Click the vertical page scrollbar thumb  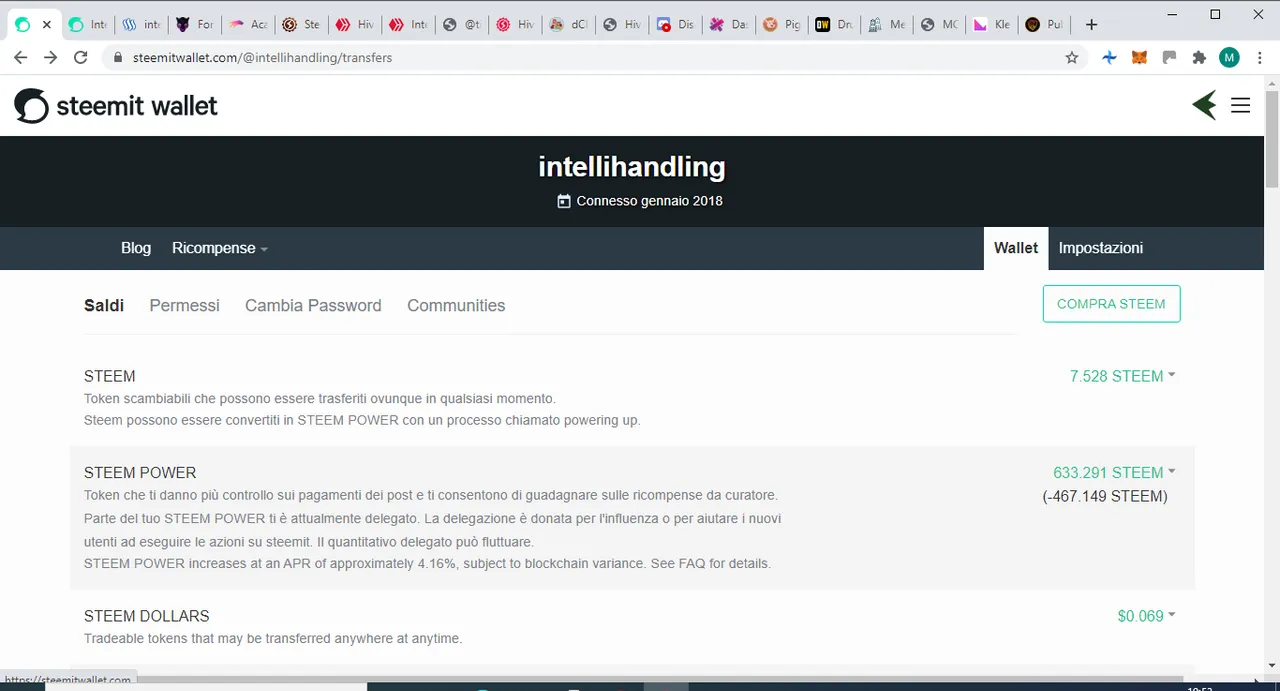pos(1272,140)
